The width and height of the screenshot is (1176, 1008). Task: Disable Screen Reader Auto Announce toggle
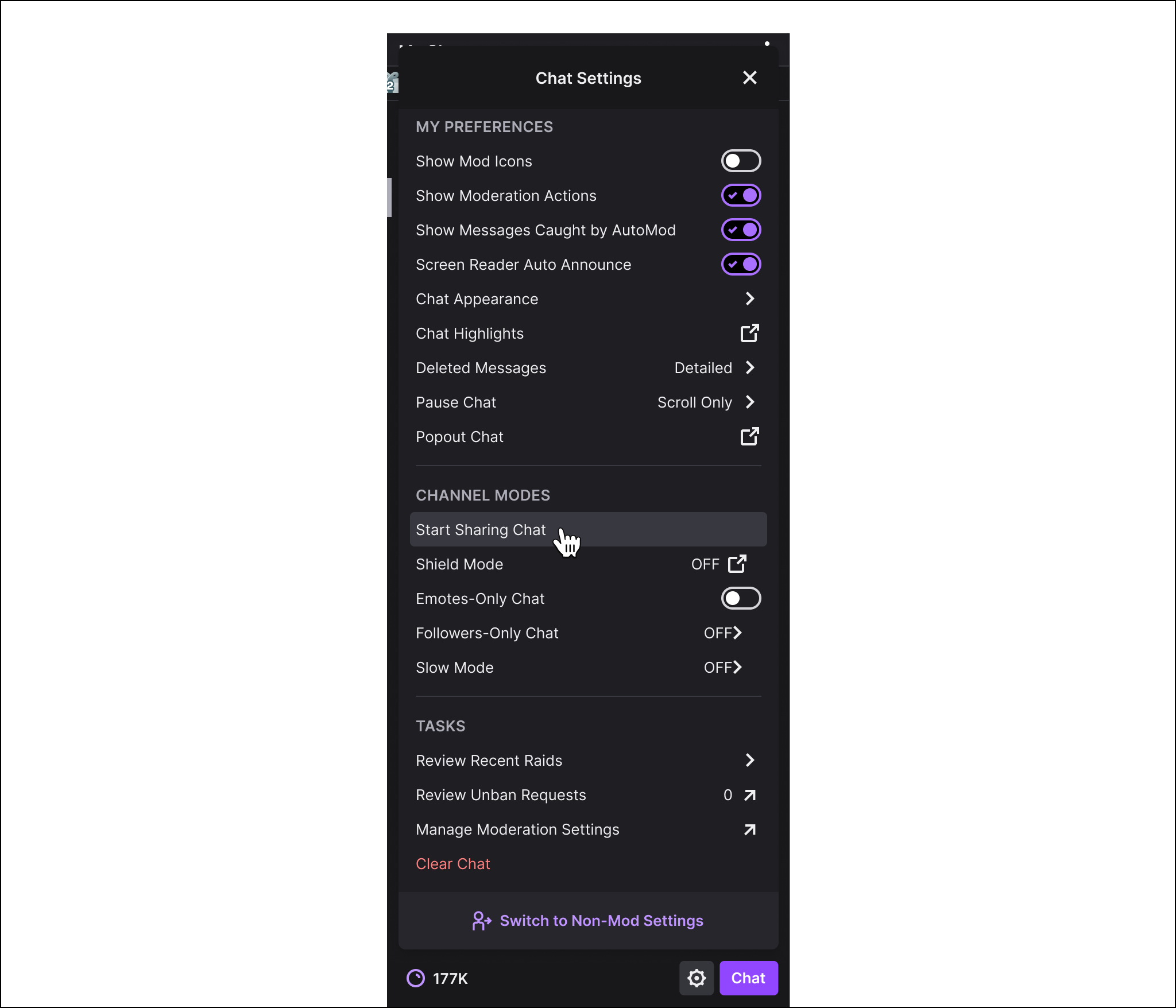(741, 265)
